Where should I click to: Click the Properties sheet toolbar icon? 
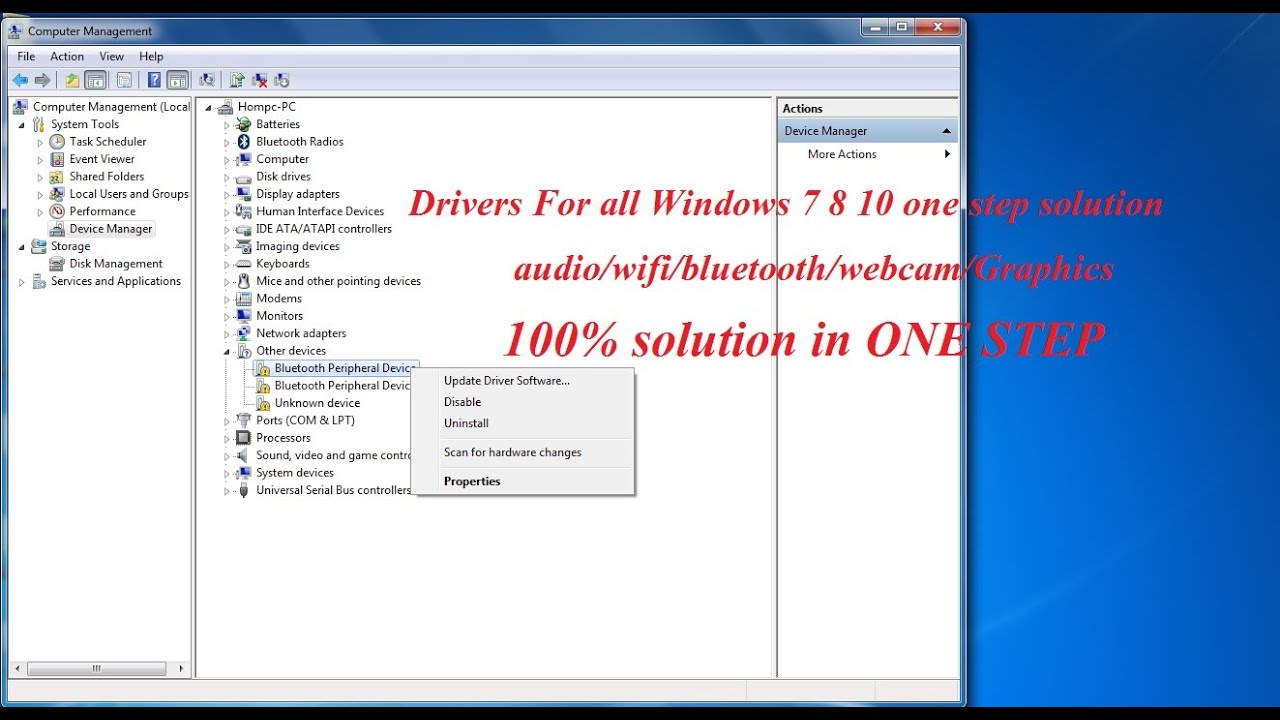click(124, 80)
